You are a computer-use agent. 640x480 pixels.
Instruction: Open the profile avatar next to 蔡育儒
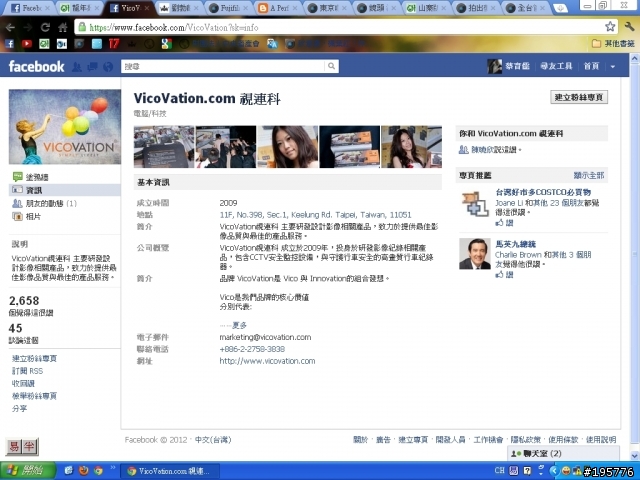click(x=495, y=66)
